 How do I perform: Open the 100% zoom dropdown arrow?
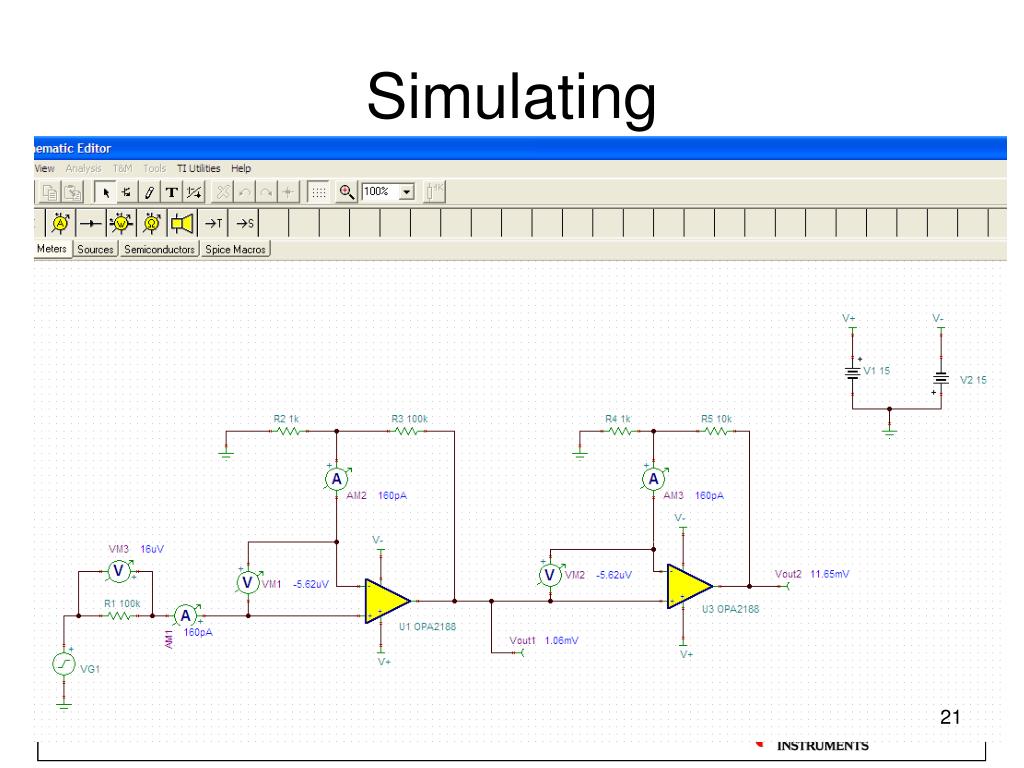tap(407, 192)
